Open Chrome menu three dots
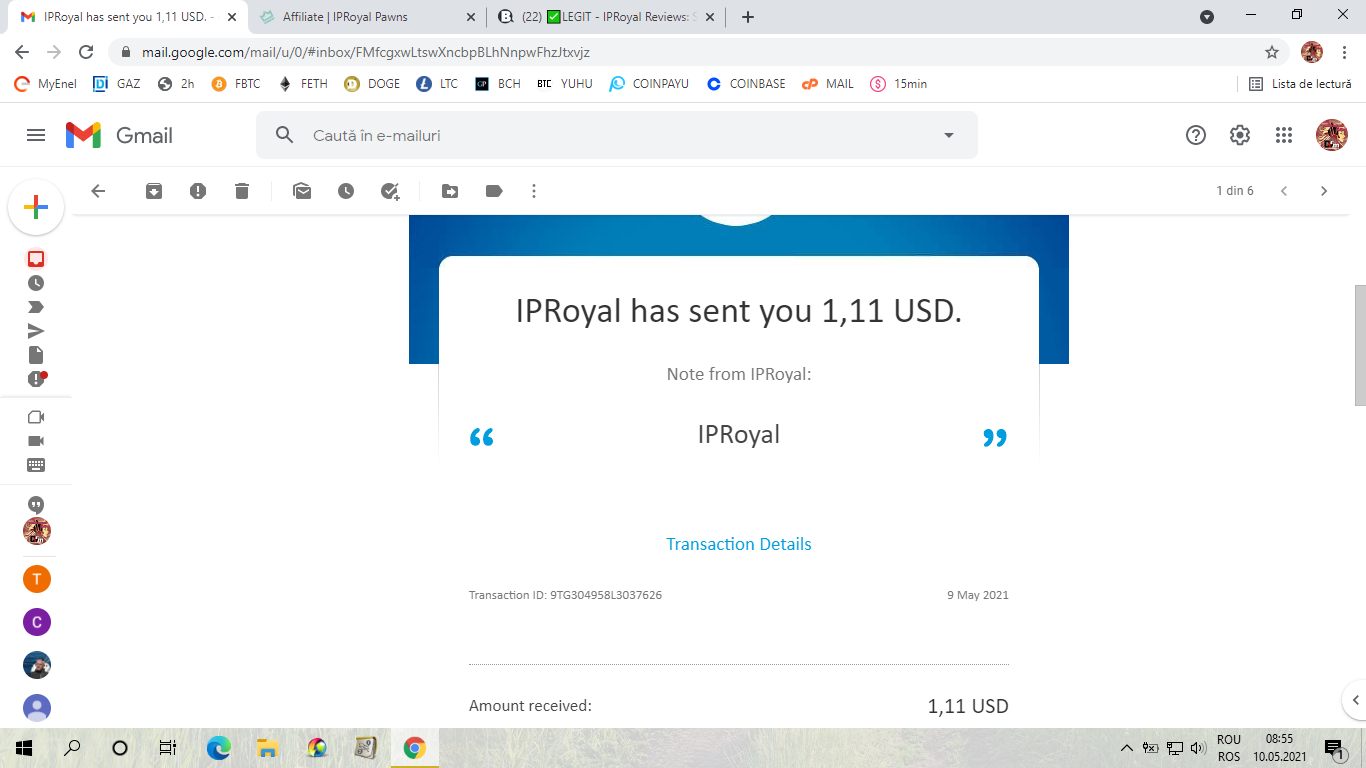The image size is (1366, 768). (1344, 52)
